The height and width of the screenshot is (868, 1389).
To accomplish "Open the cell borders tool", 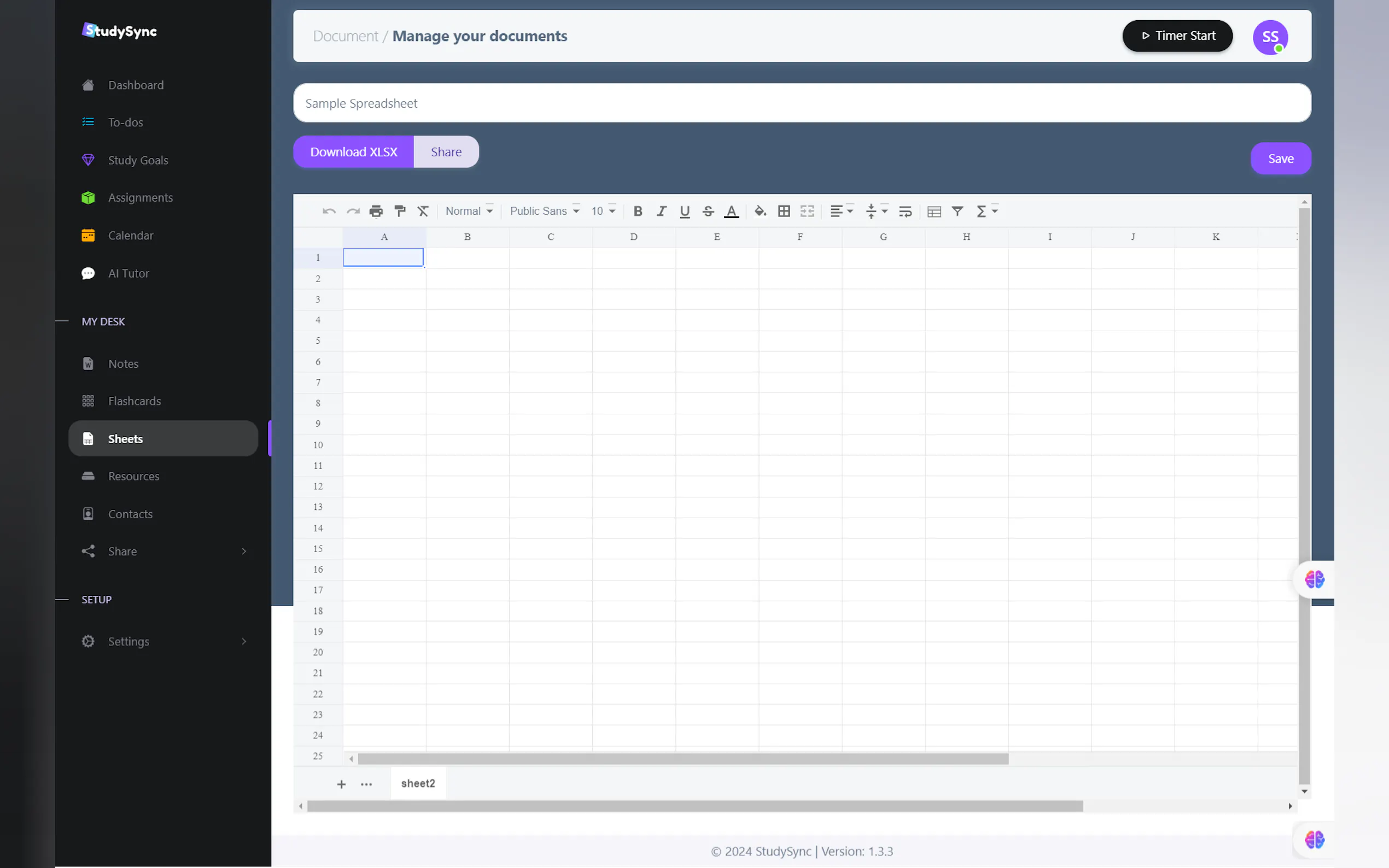I will coord(784,211).
